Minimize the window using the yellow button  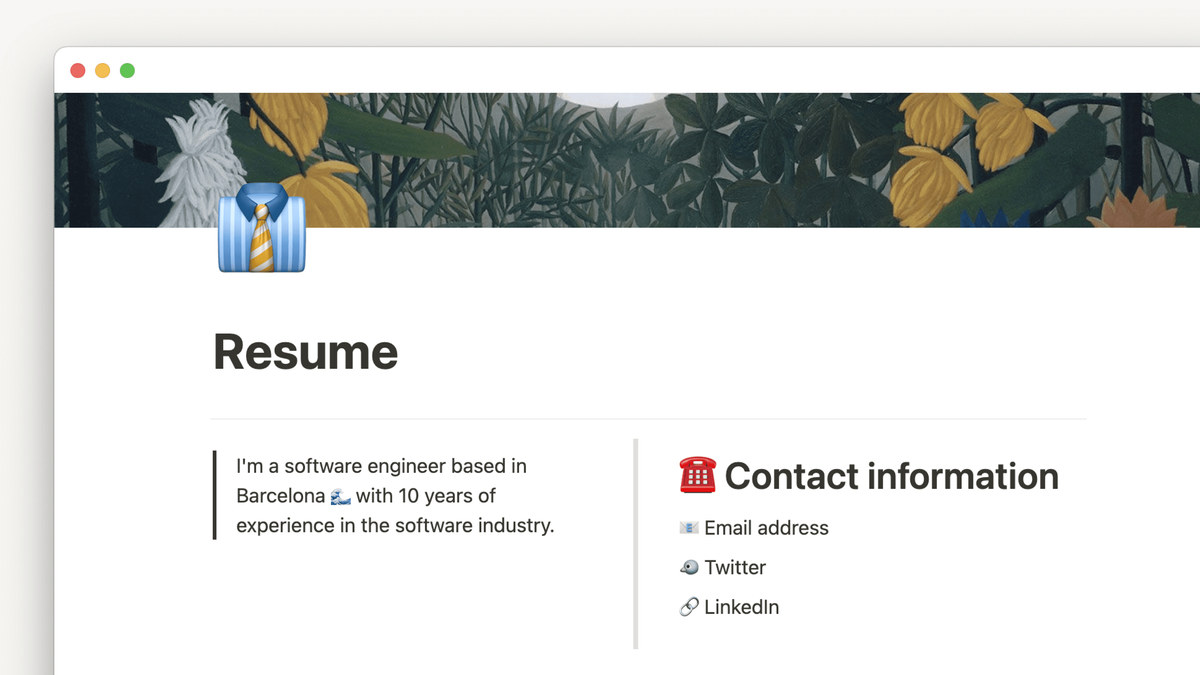click(102, 71)
